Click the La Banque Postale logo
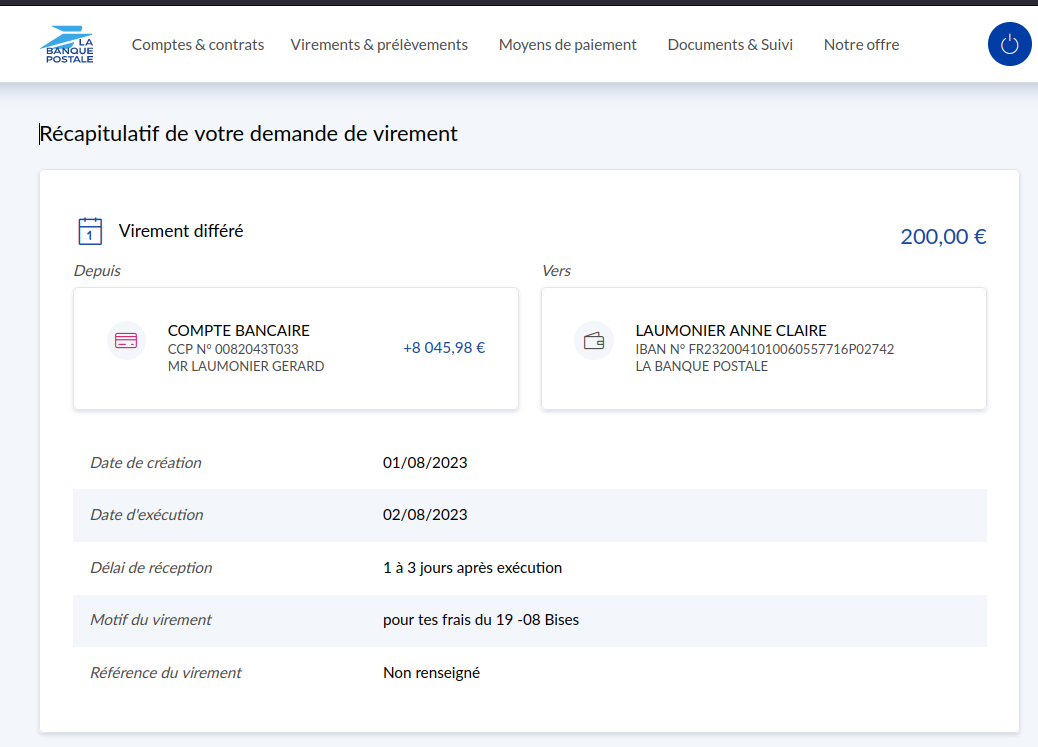Screen dimensions: 1038x747 (x=67, y=45)
